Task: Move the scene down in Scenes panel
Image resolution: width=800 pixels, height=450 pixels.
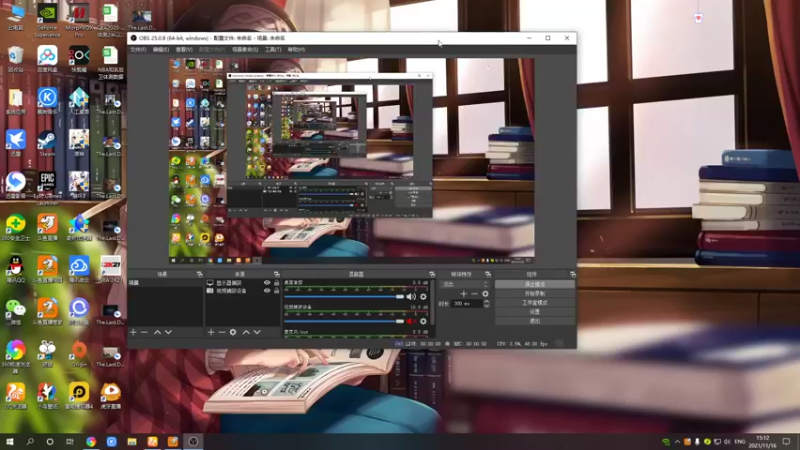Action: [168, 332]
